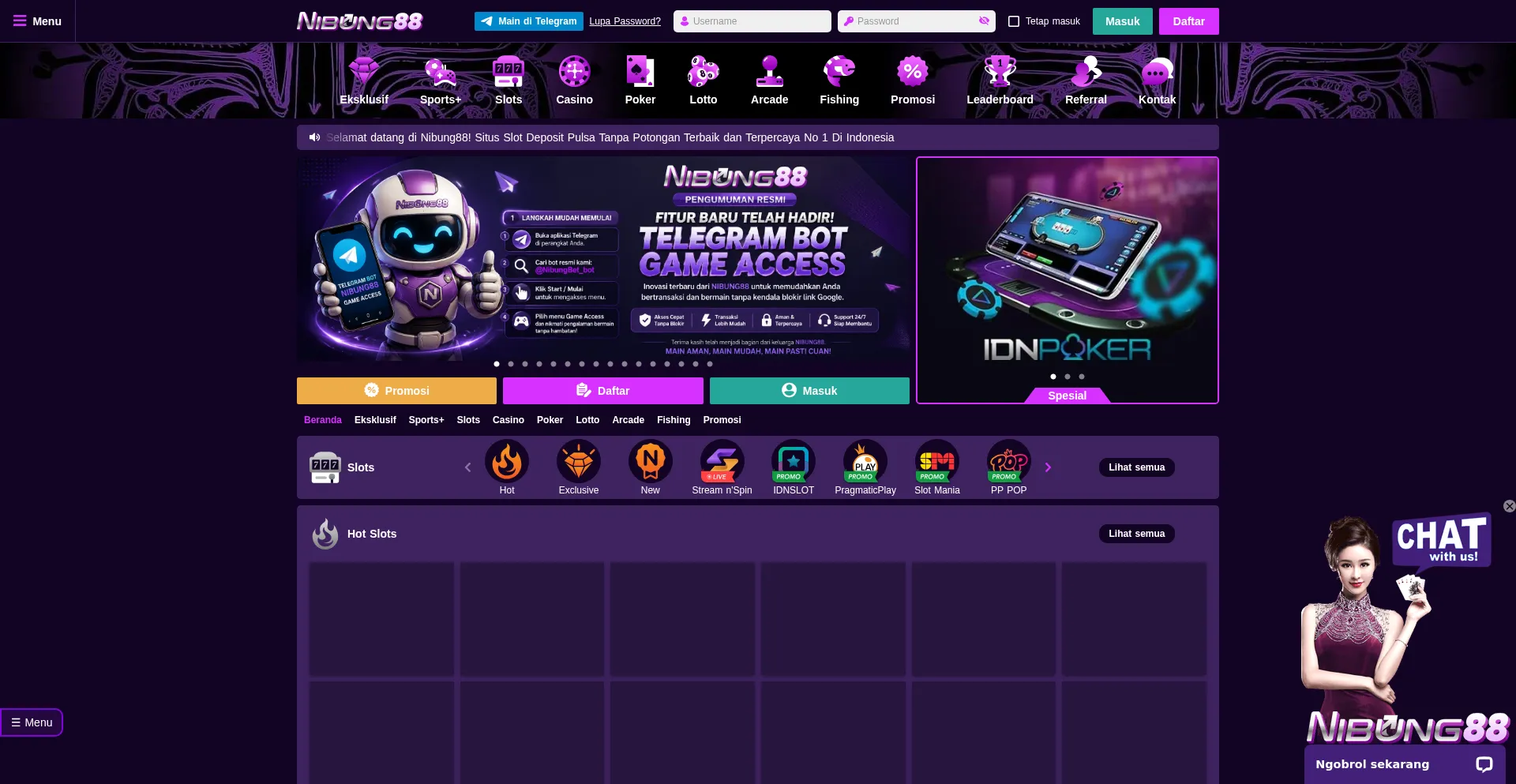This screenshot has width=1516, height=784.
Task: Open the Arcade joystick icon
Action: (x=769, y=81)
